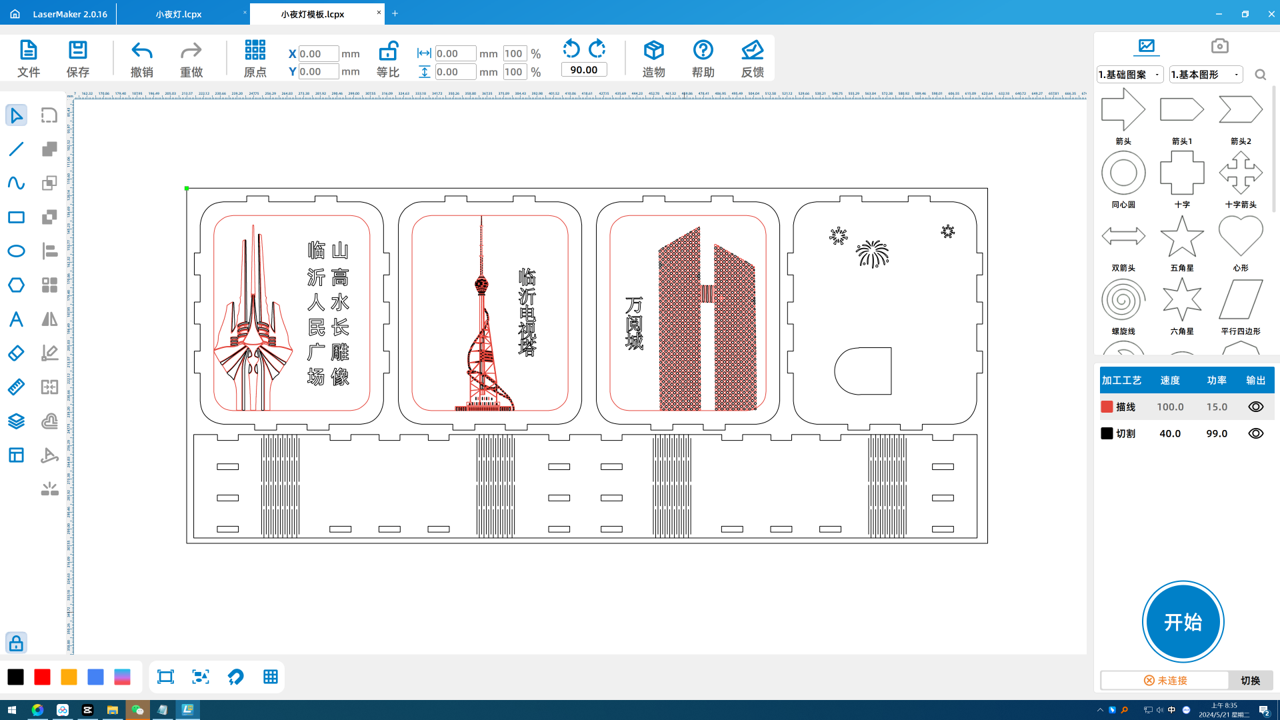Click the Undo (撤销) arrow icon
This screenshot has height=720, width=1280.
coord(142,51)
